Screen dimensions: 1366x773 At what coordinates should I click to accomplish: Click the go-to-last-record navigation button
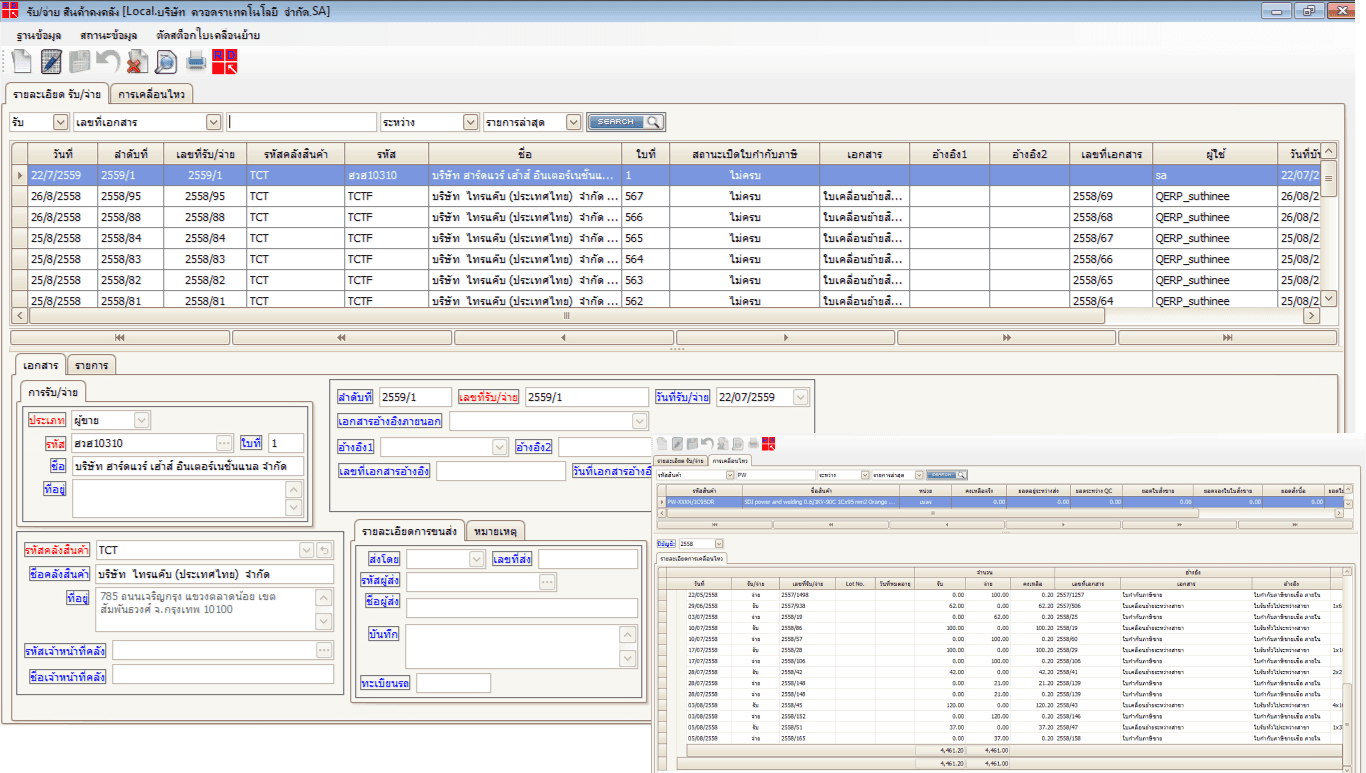click(x=1228, y=338)
